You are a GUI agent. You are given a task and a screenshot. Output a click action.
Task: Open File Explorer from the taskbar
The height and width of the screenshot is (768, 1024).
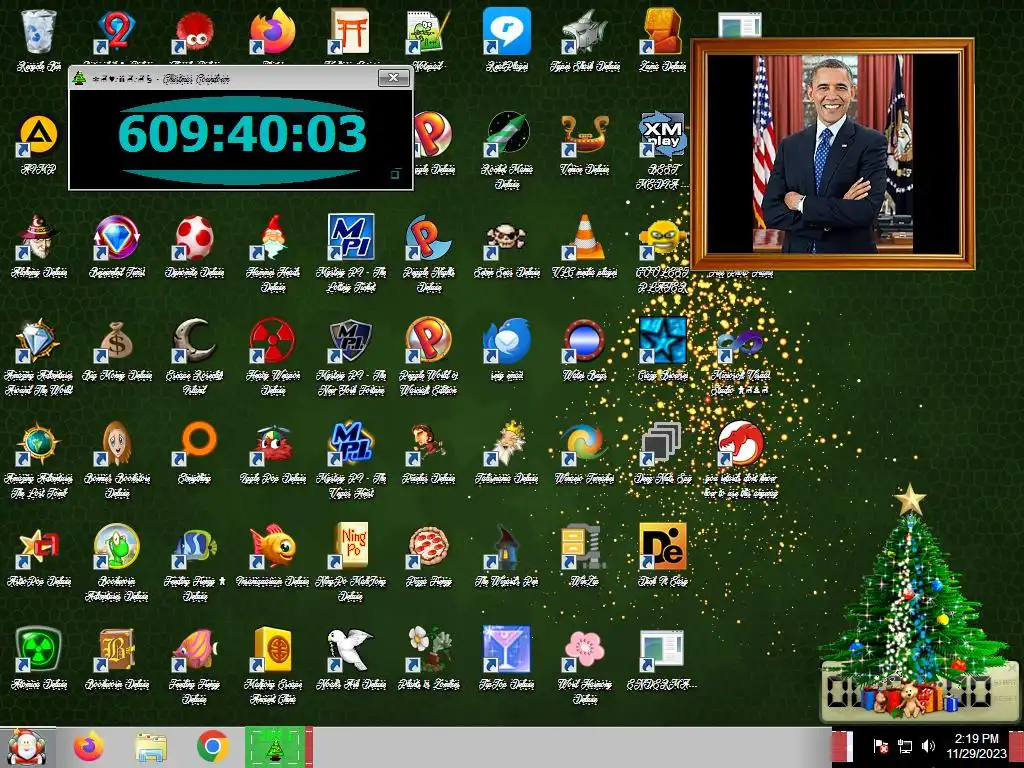pyautogui.click(x=151, y=747)
